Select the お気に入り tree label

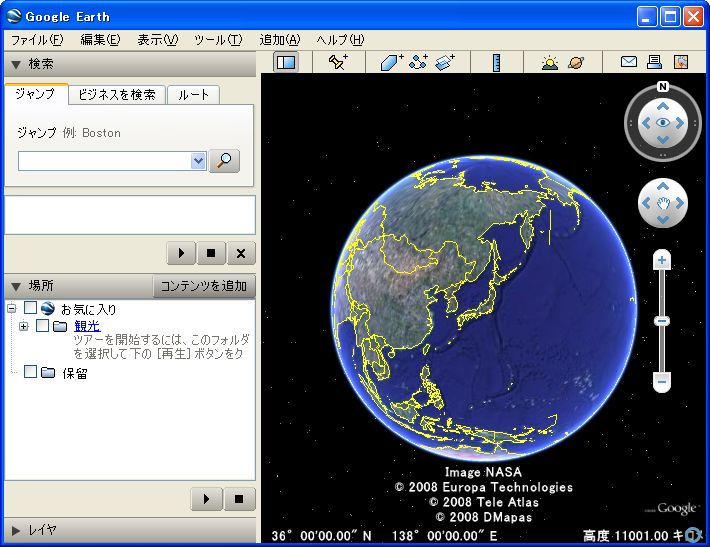click(x=89, y=310)
